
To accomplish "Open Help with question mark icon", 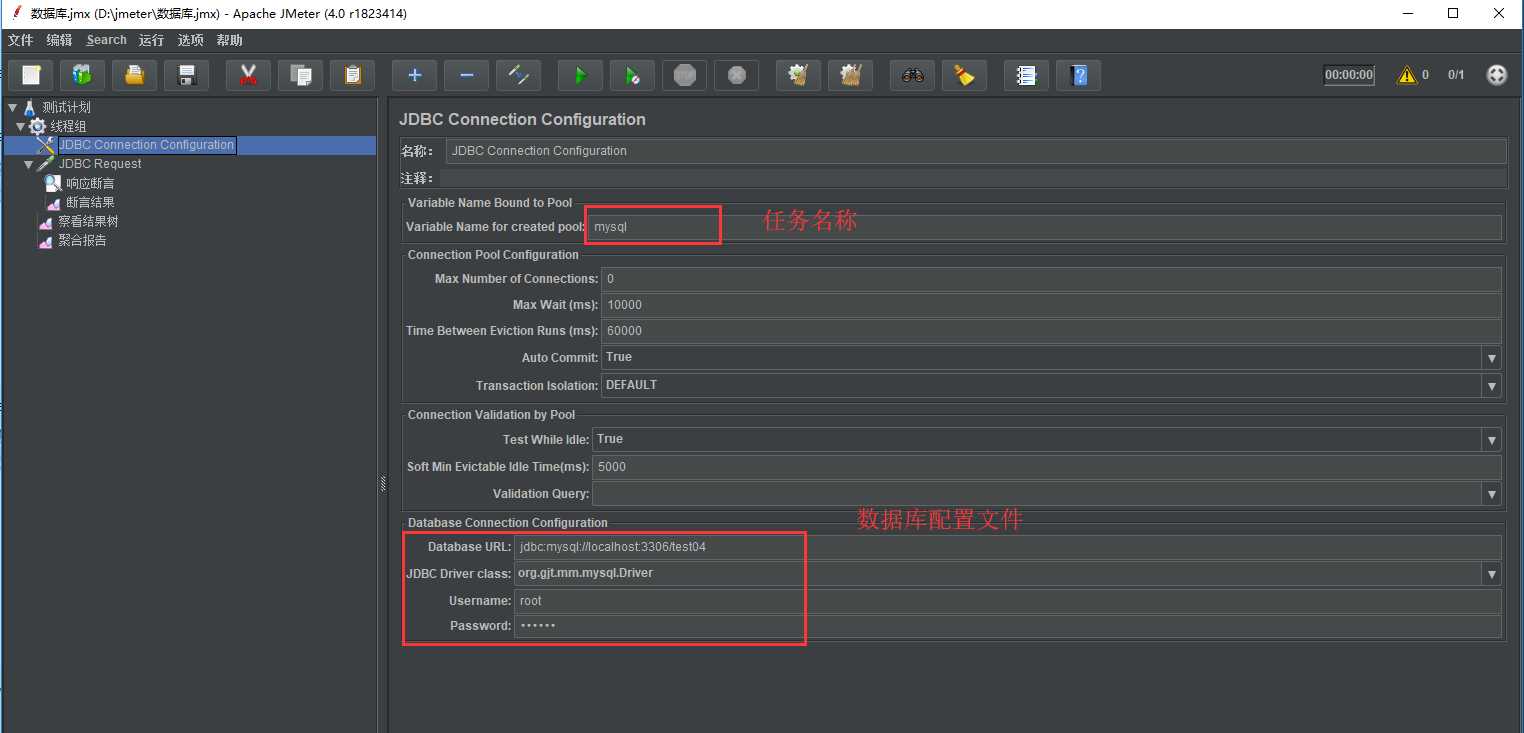I will coord(1078,75).
